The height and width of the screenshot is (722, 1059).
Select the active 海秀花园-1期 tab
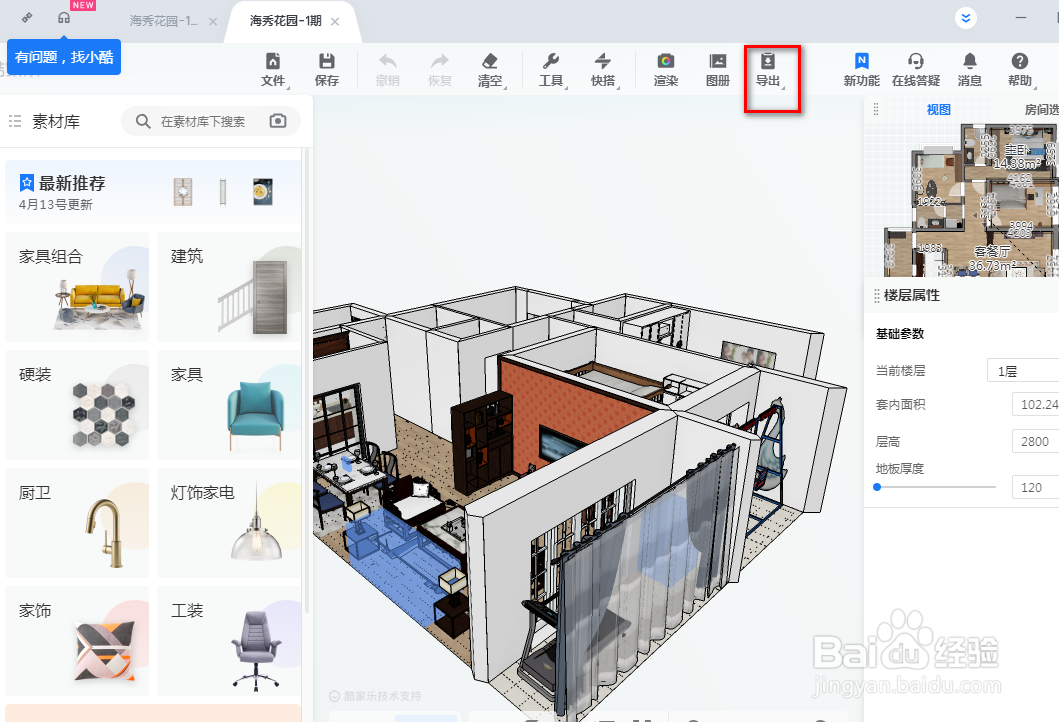tap(285, 21)
